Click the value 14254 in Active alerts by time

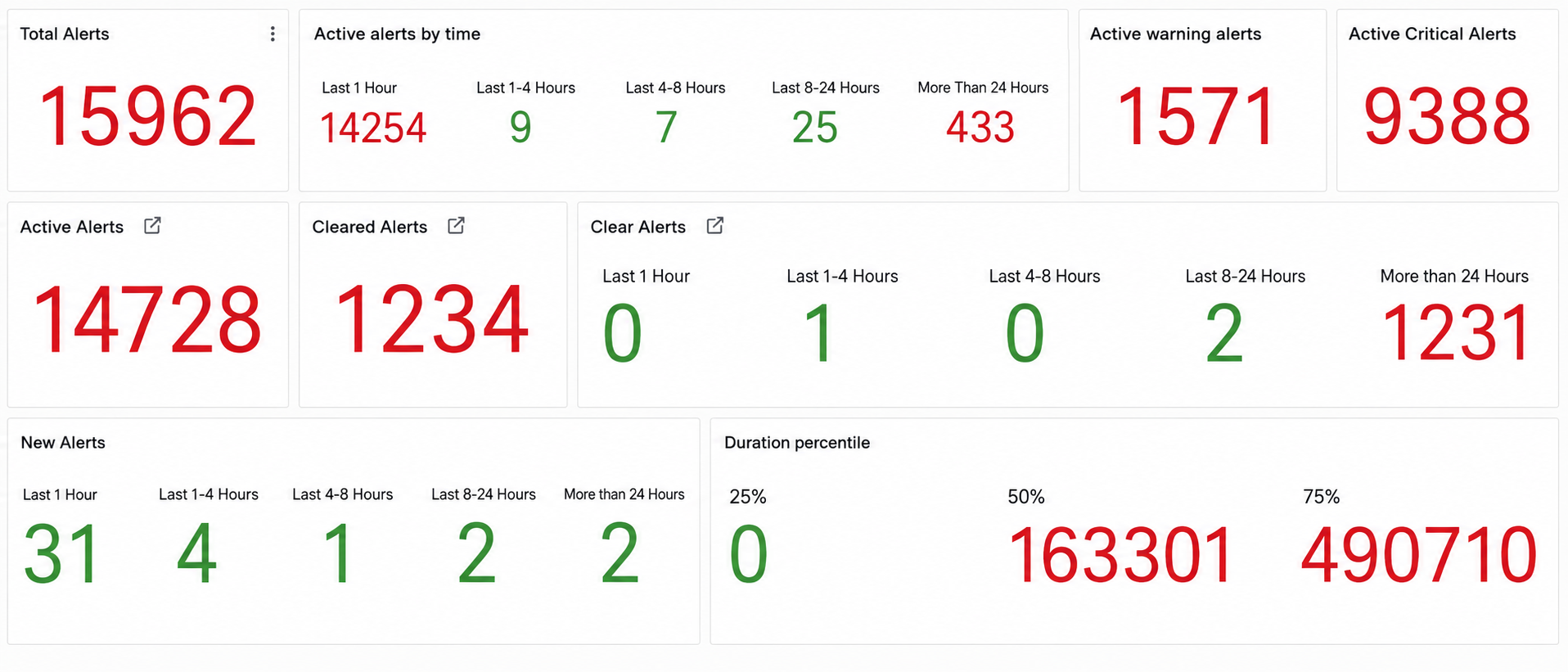point(373,128)
